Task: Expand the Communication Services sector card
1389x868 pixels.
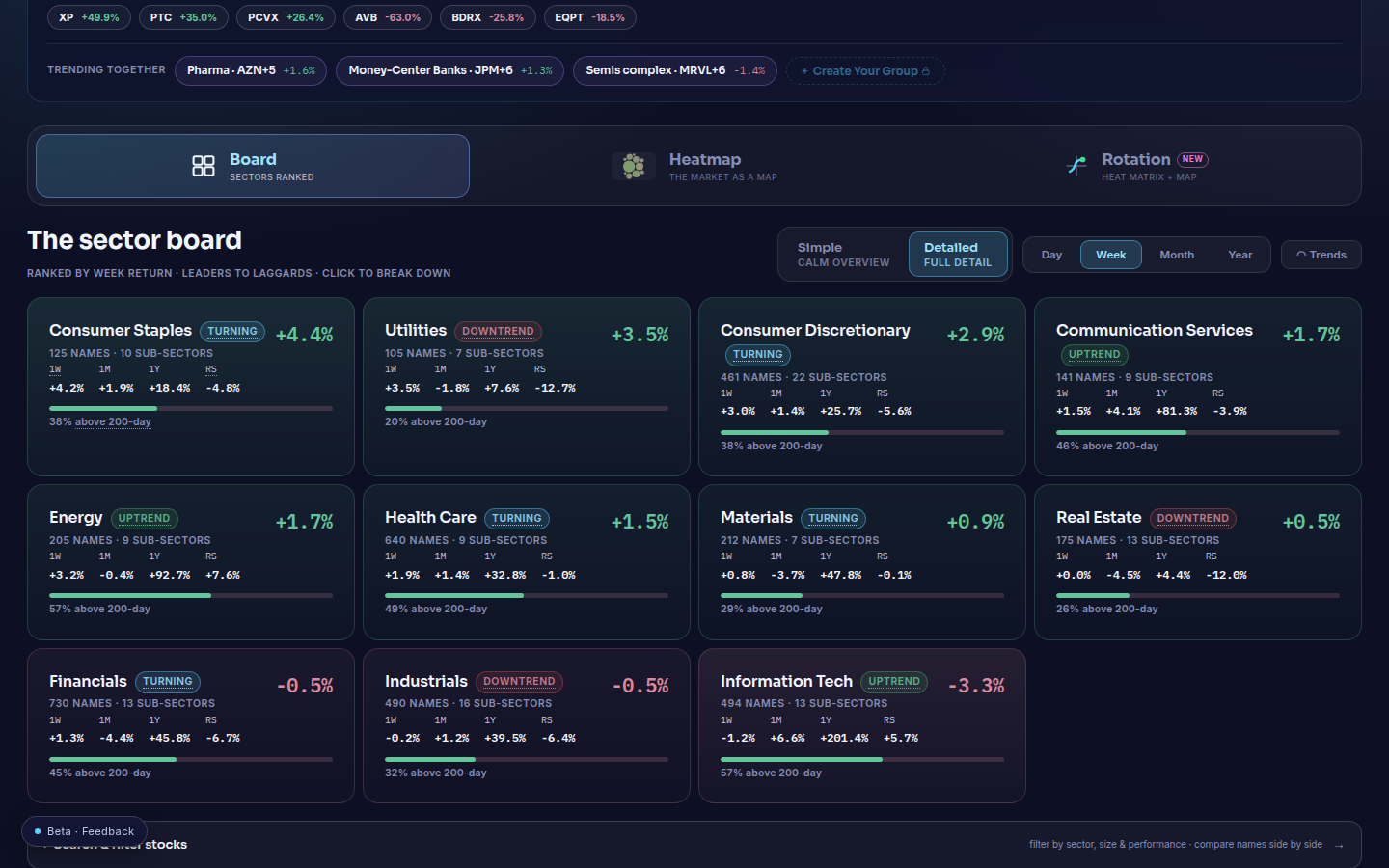Action: (x=1198, y=387)
